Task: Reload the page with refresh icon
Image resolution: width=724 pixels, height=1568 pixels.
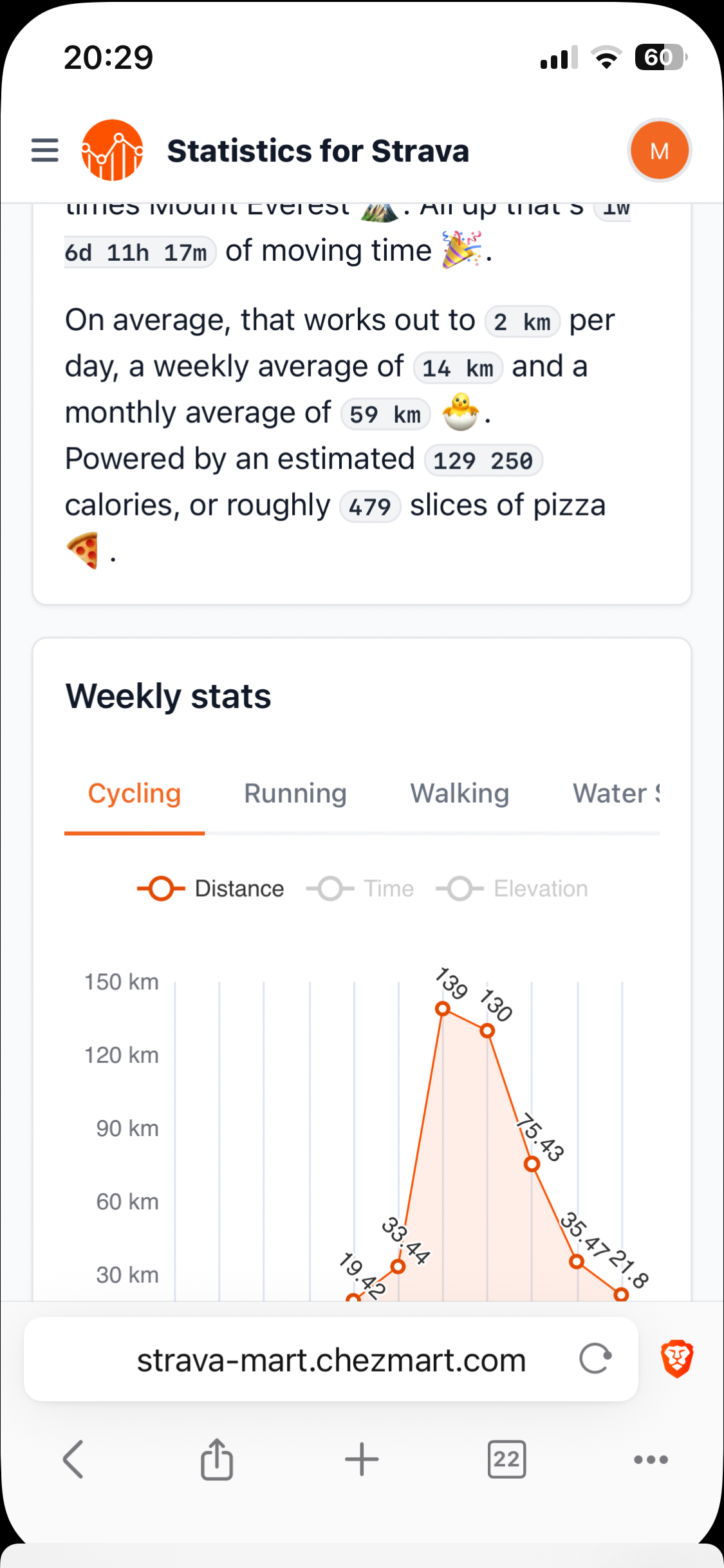Action: [595, 1359]
